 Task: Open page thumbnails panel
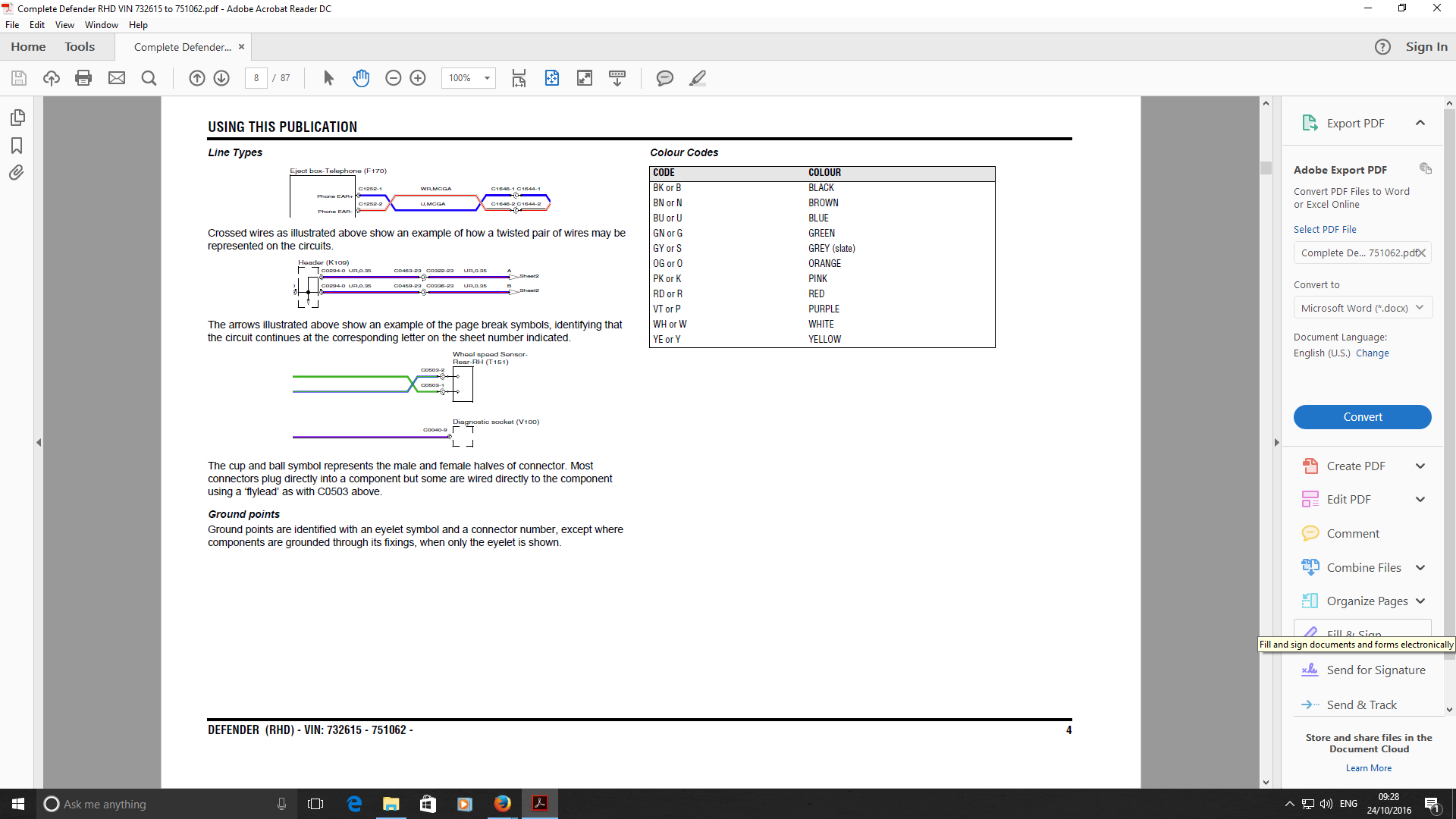coord(17,118)
